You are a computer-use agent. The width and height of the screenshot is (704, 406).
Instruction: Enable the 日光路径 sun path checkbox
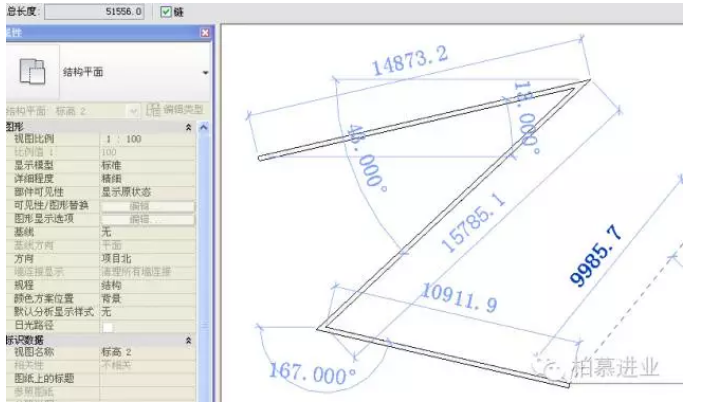[x=107, y=326]
